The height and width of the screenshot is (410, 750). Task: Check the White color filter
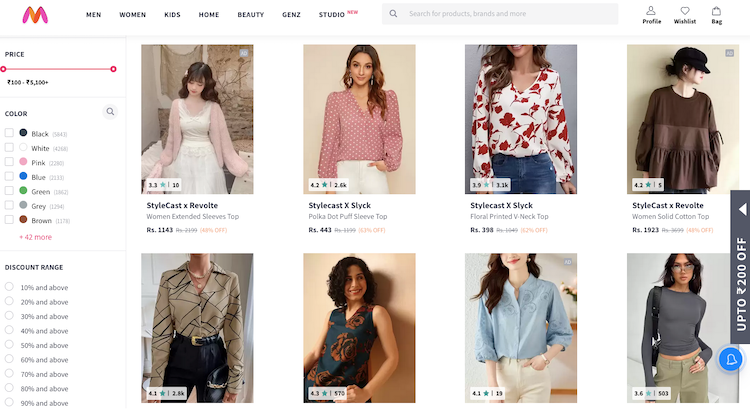9,147
